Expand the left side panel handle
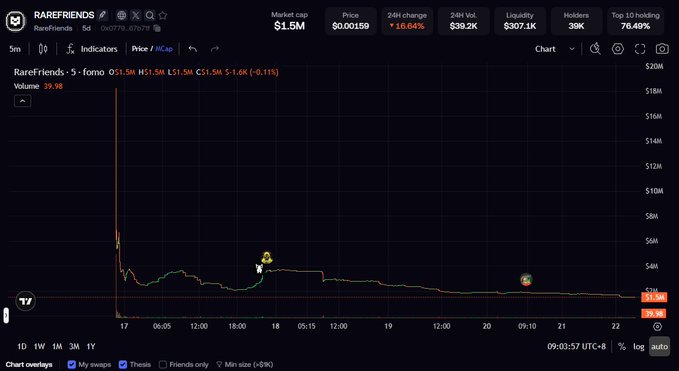Viewport: 679px width, 371px height. click(x=6, y=315)
